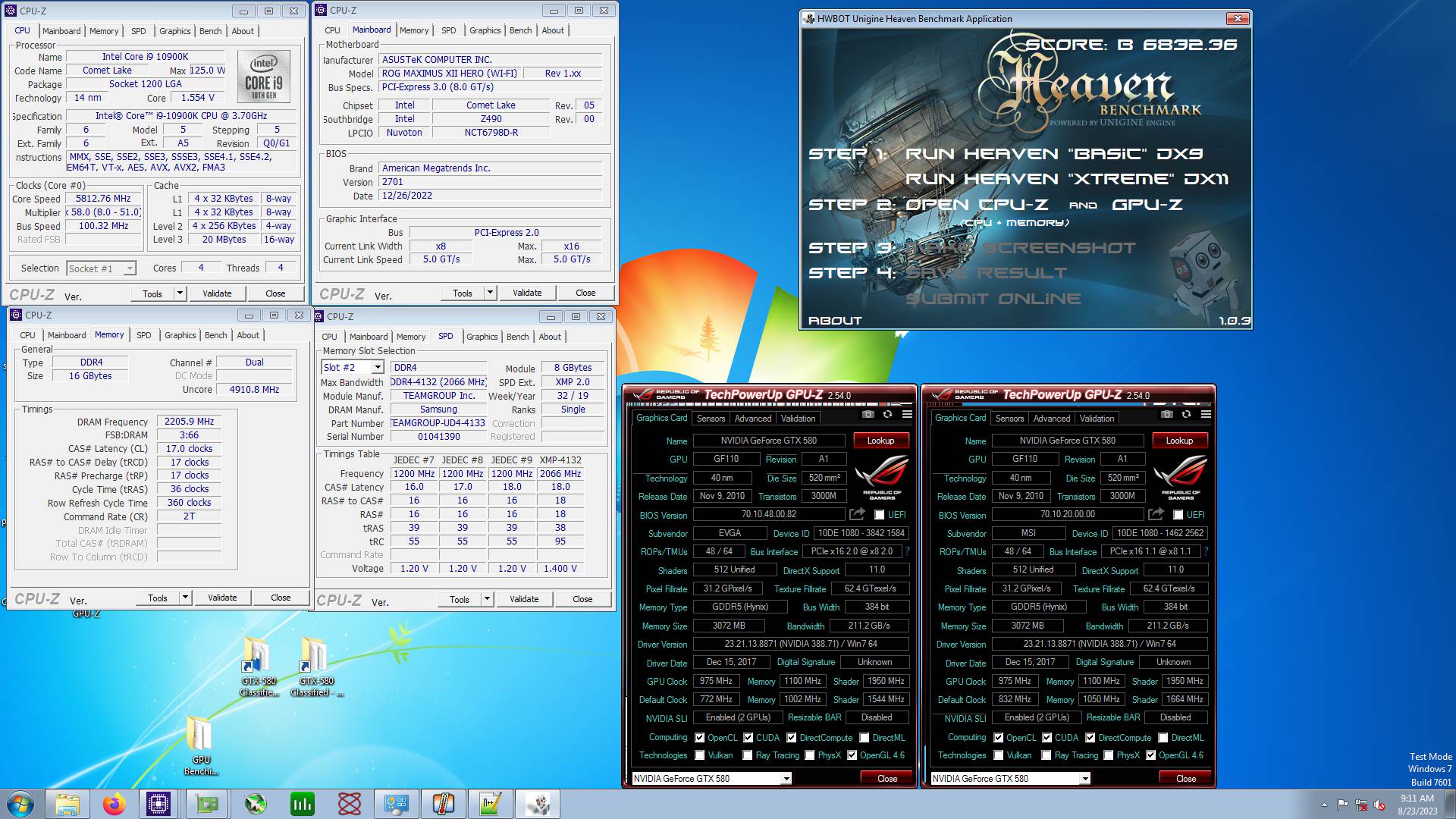The height and width of the screenshot is (819, 1456).
Task: Open the Slot #2 memory slot dropdown
Action: (353, 368)
